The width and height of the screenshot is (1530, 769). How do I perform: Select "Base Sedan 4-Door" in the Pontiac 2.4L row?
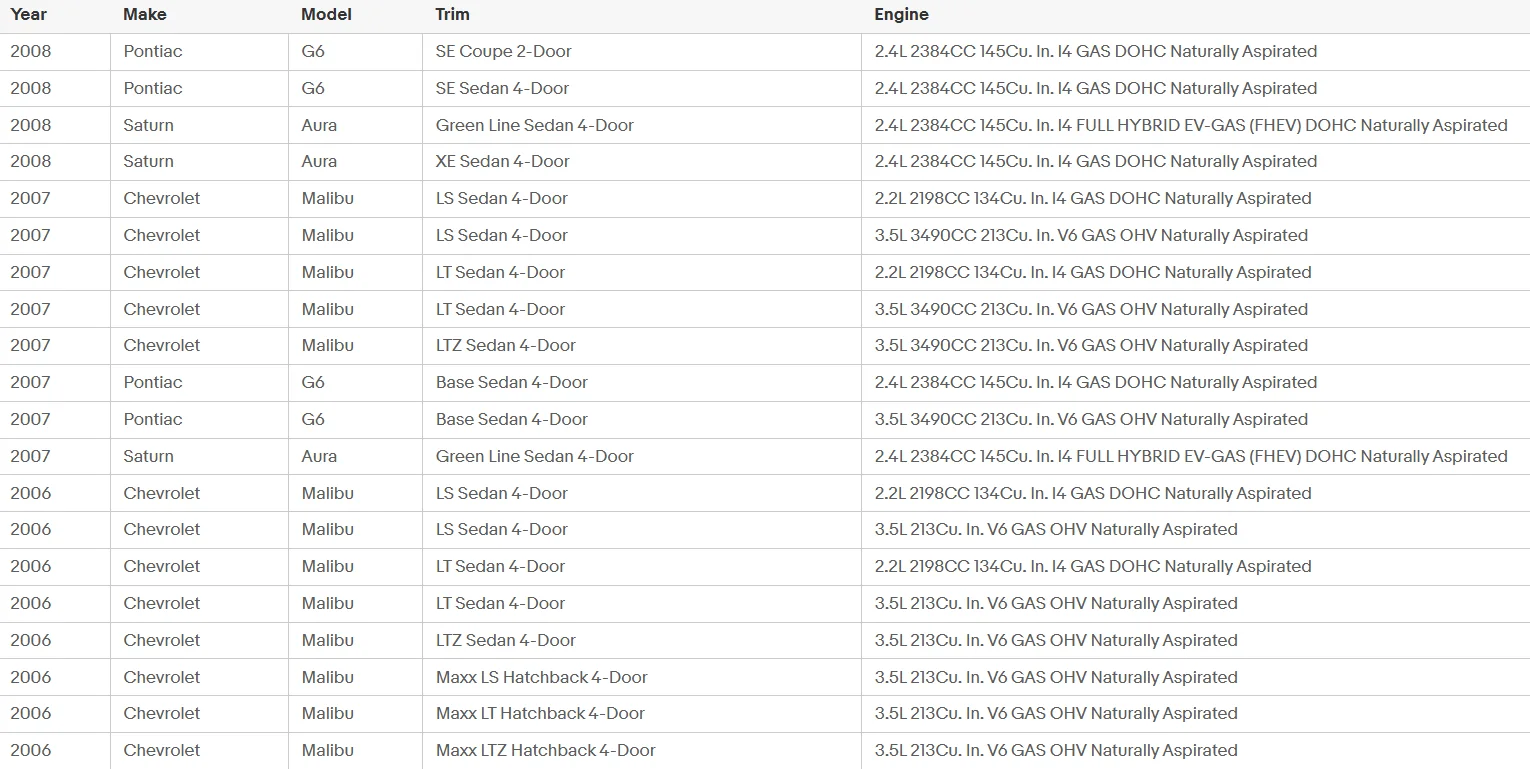pos(512,382)
